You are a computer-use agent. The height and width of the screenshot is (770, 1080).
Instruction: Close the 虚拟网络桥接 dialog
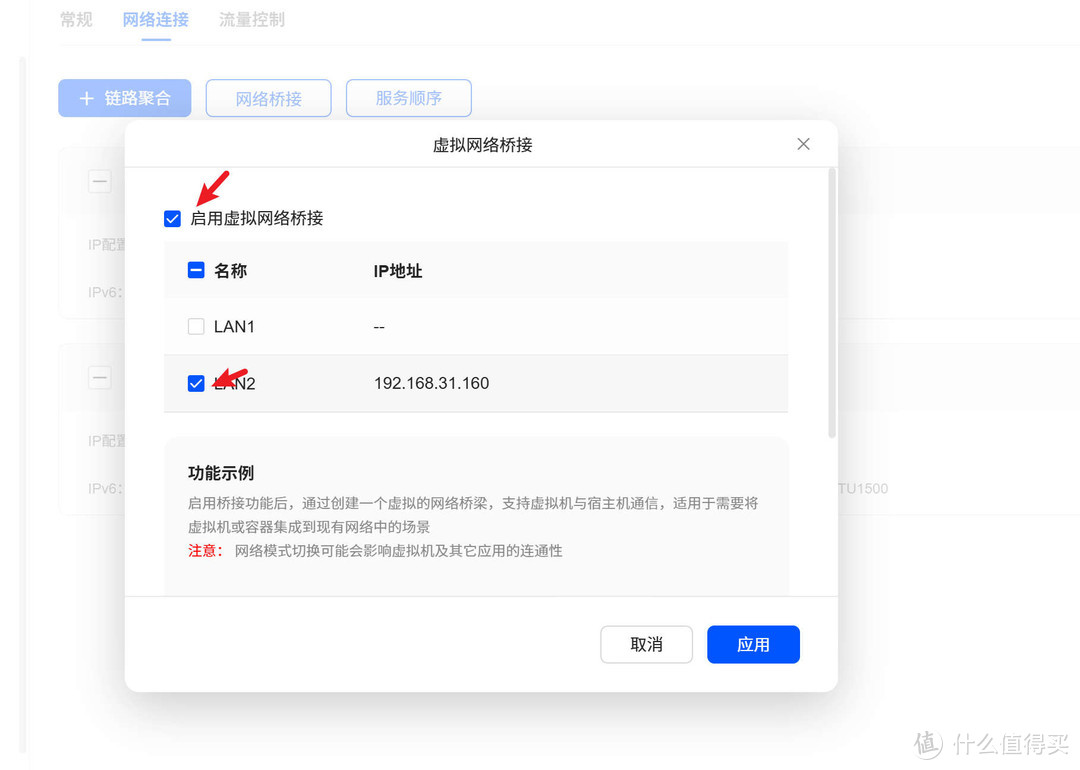tap(803, 144)
